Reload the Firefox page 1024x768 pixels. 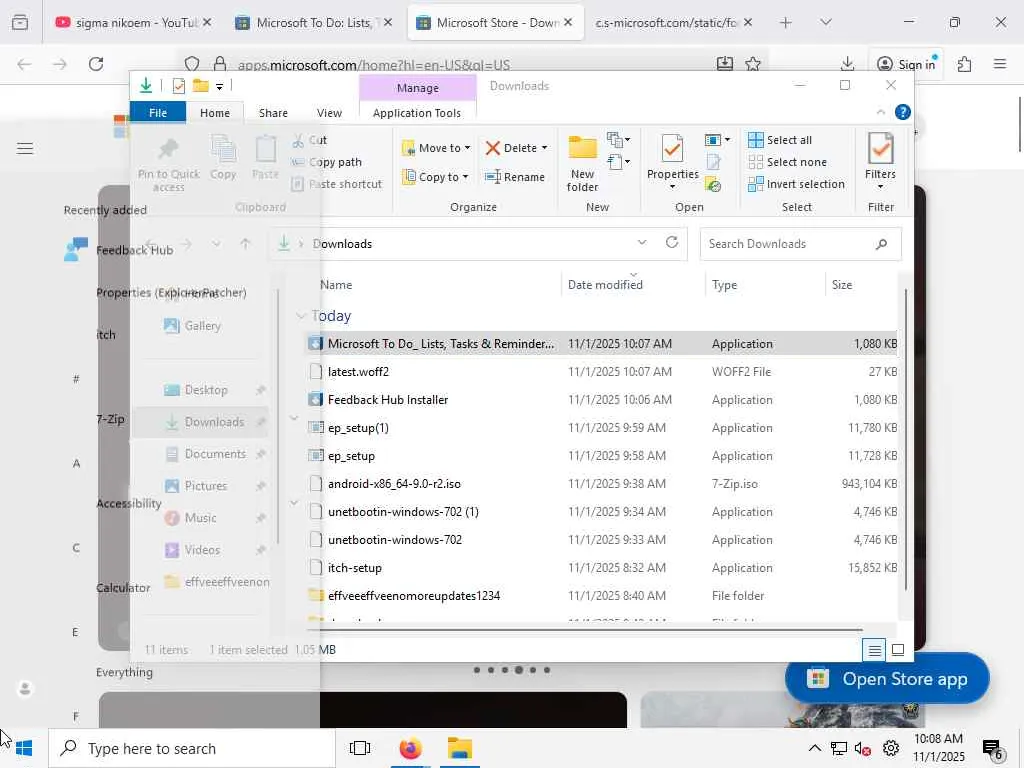point(96,63)
